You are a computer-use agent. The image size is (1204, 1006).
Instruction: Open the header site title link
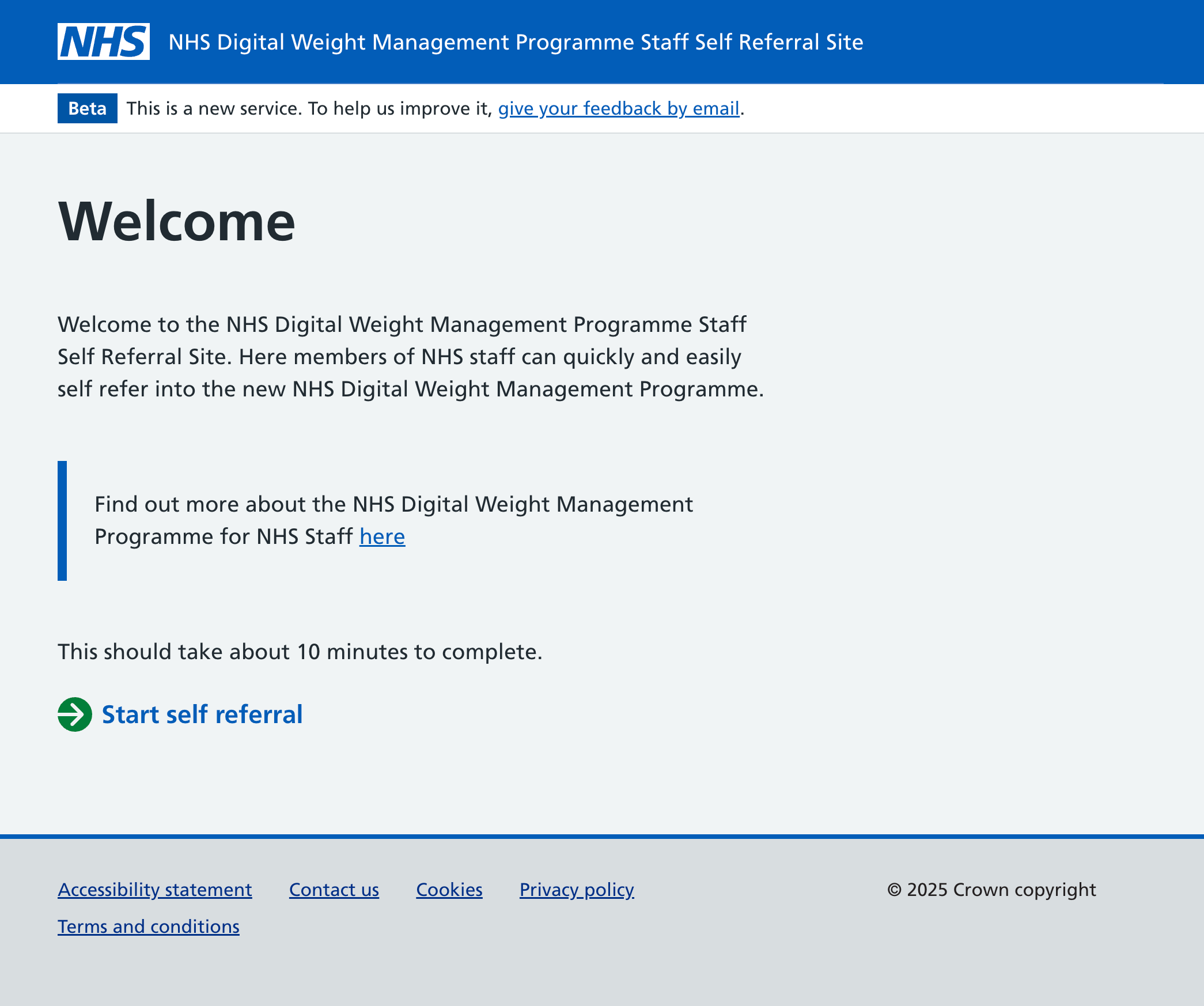(516, 42)
